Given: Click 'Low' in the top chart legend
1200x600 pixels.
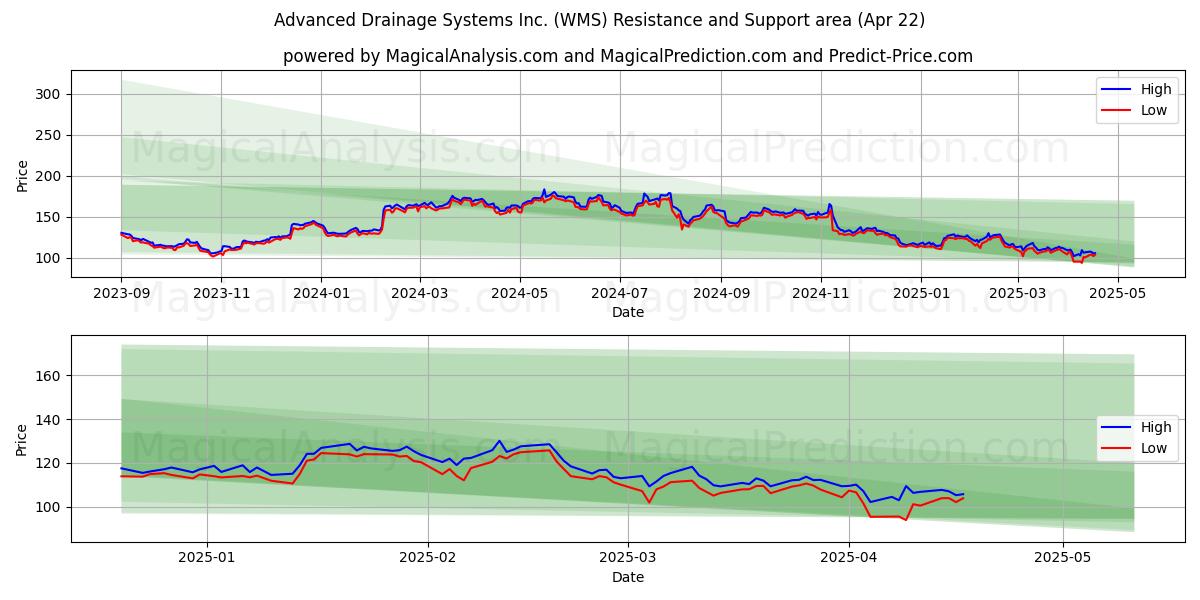Looking at the screenshot, I should tap(1153, 110).
